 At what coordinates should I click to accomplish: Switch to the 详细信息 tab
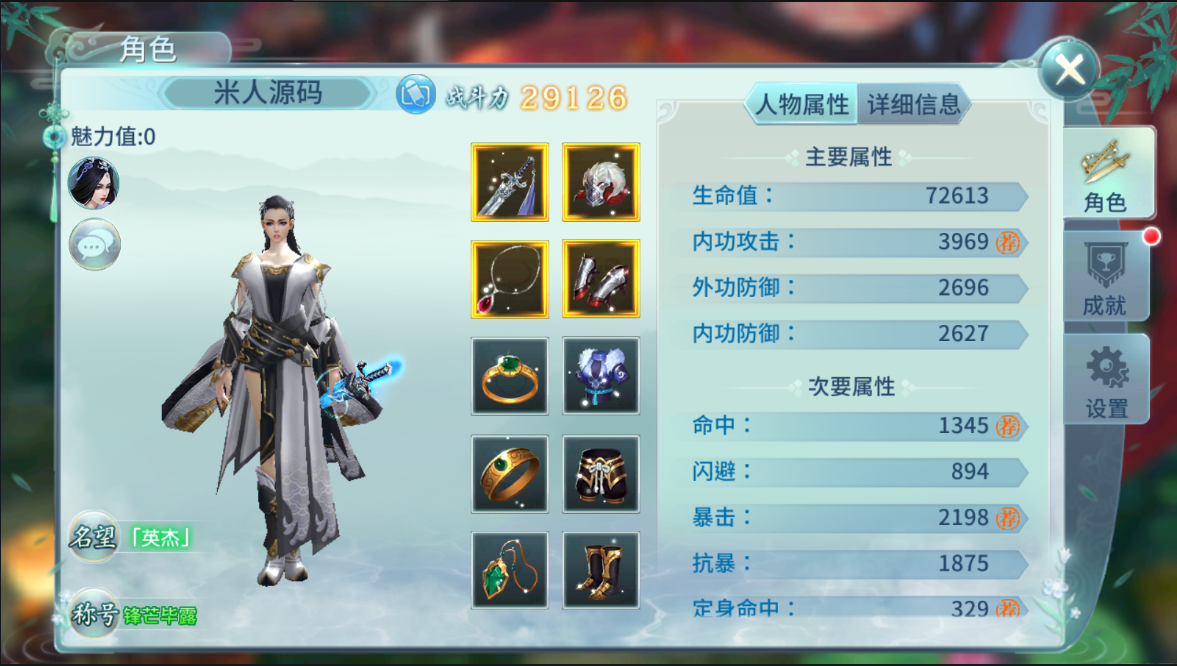point(914,104)
